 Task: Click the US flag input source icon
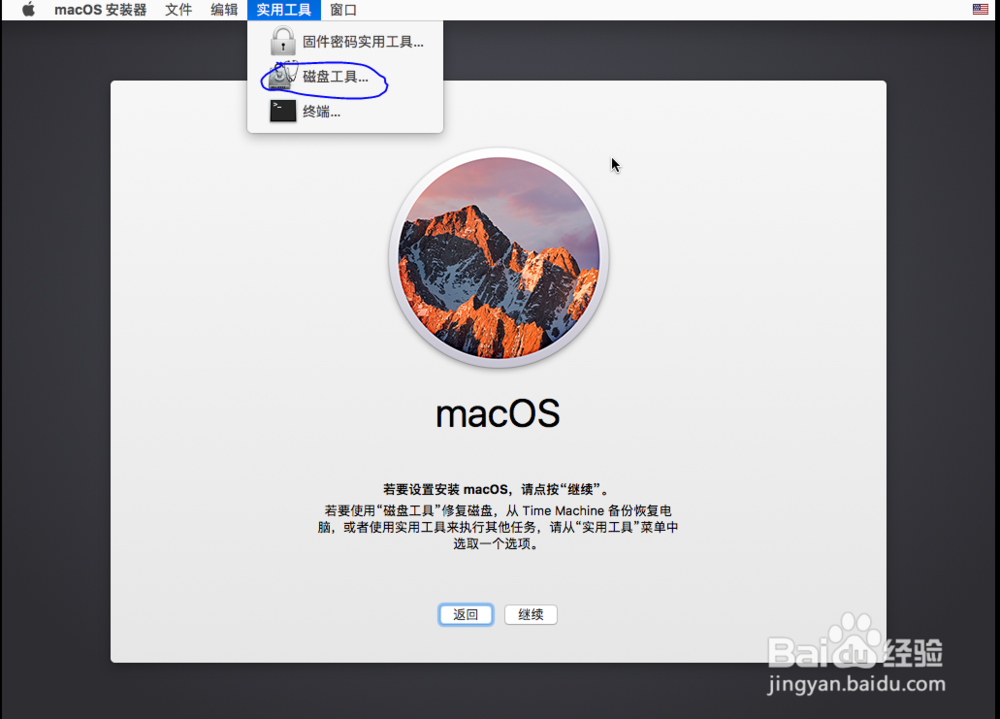click(981, 9)
